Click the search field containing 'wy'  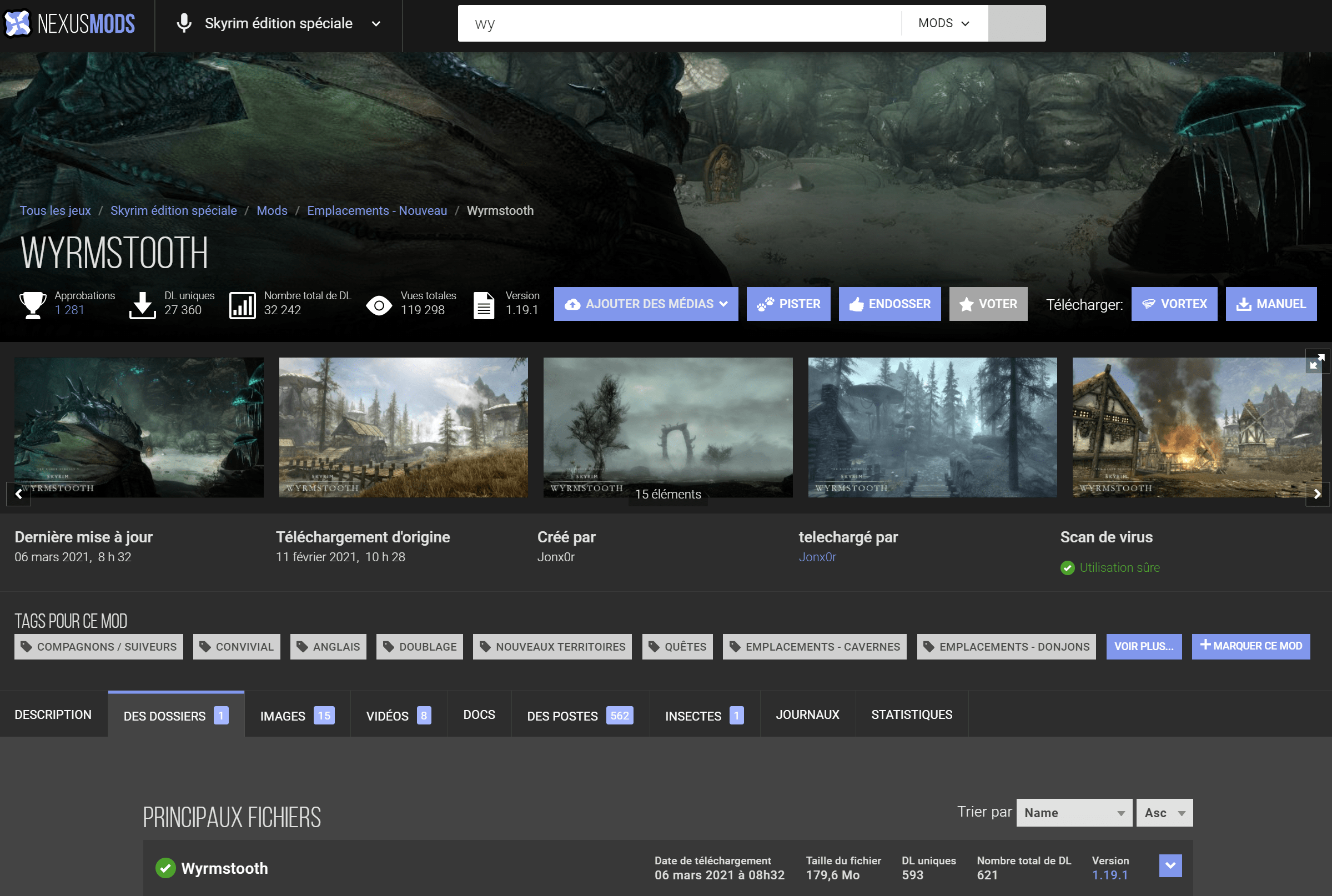(x=680, y=23)
